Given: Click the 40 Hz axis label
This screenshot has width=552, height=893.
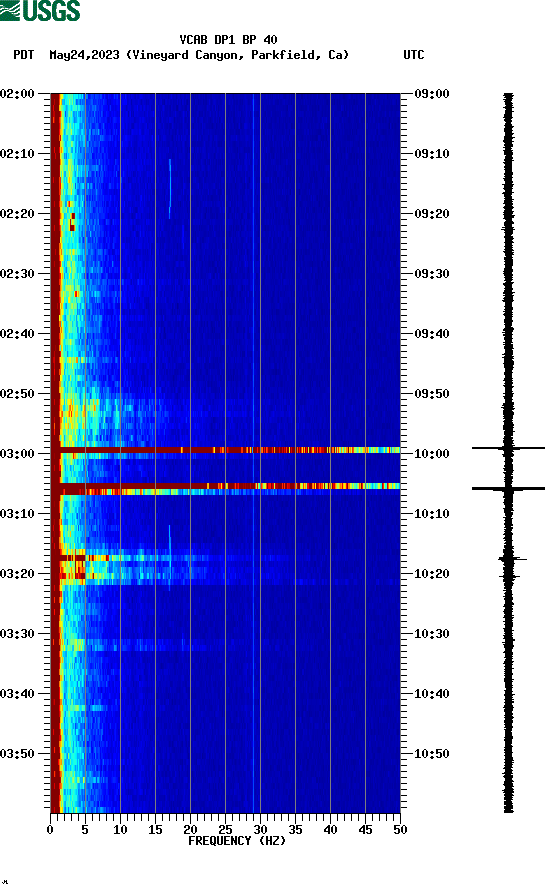Looking at the screenshot, I should [x=330, y=830].
